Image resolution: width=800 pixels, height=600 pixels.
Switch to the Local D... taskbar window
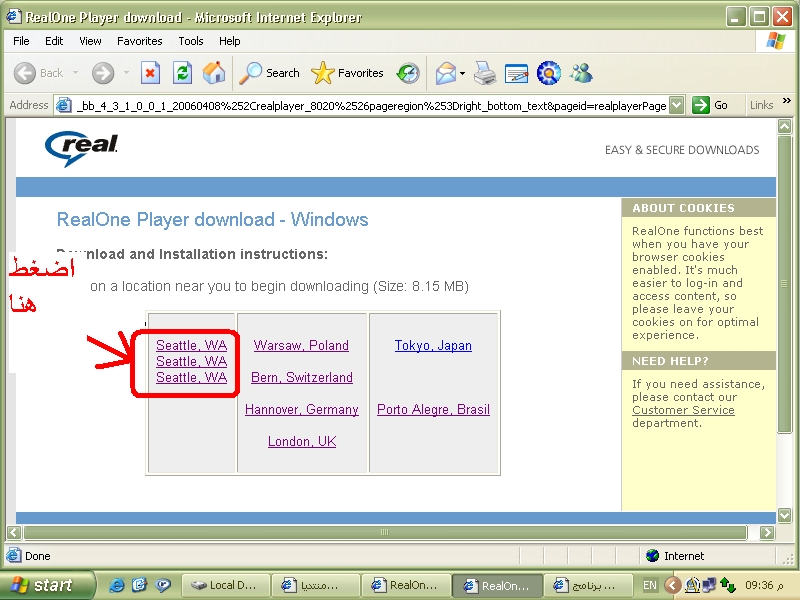click(x=224, y=585)
